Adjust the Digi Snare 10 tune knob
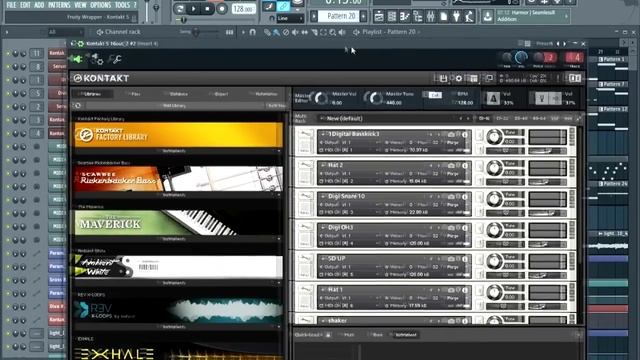The height and width of the screenshot is (360, 640). 494,199
